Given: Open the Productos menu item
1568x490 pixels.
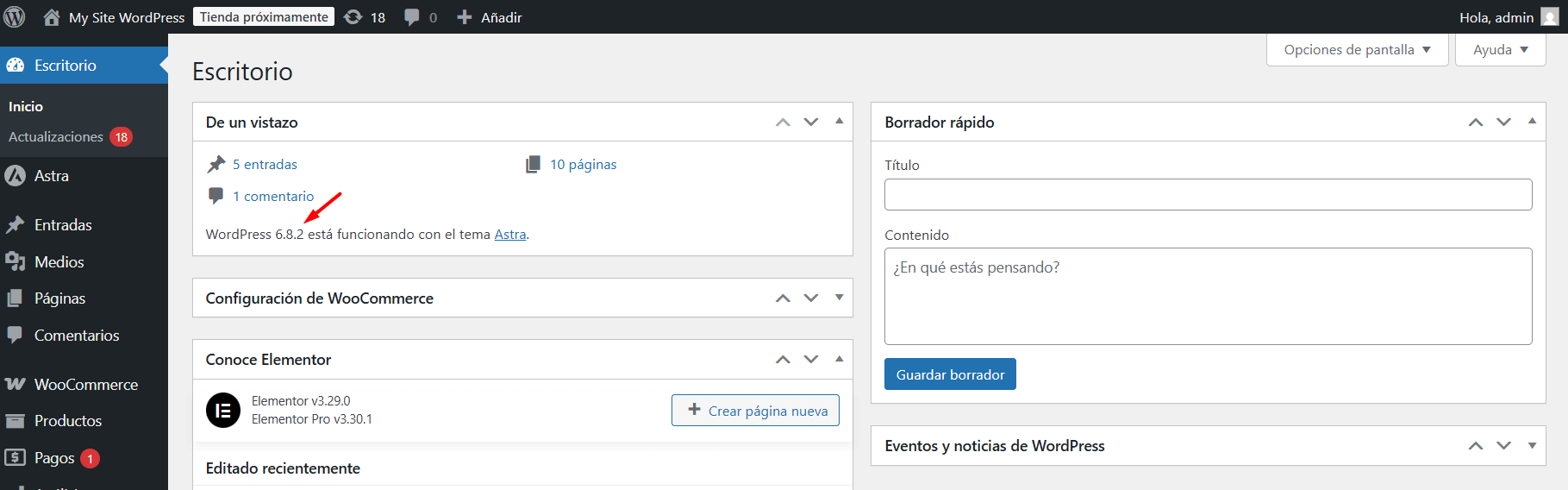Looking at the screenshot, I should (68, 421).
